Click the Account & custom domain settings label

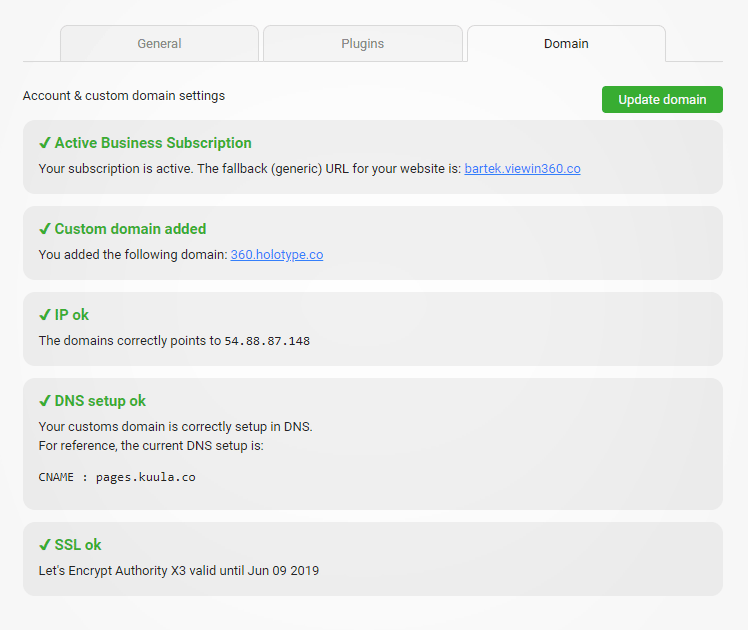pyautogui.click(x=124, y=96)
